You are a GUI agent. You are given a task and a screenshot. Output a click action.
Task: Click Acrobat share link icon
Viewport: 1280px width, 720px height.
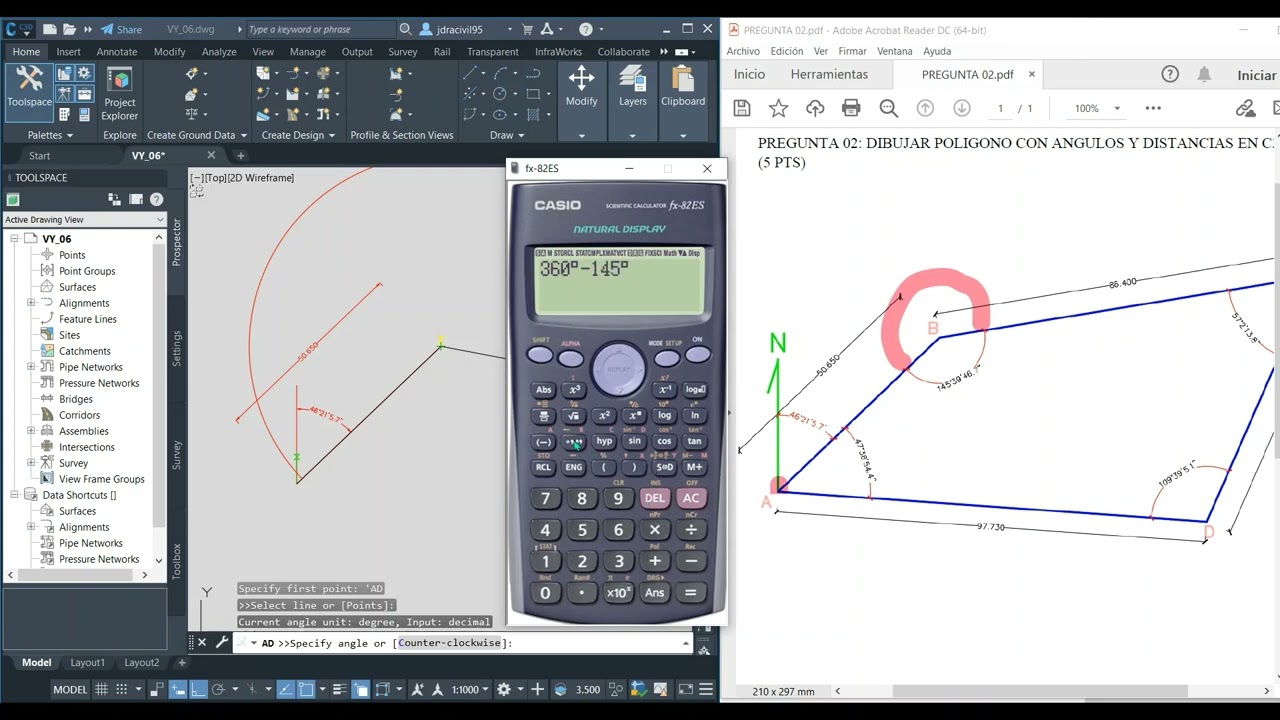click(x=1245, y=108)
